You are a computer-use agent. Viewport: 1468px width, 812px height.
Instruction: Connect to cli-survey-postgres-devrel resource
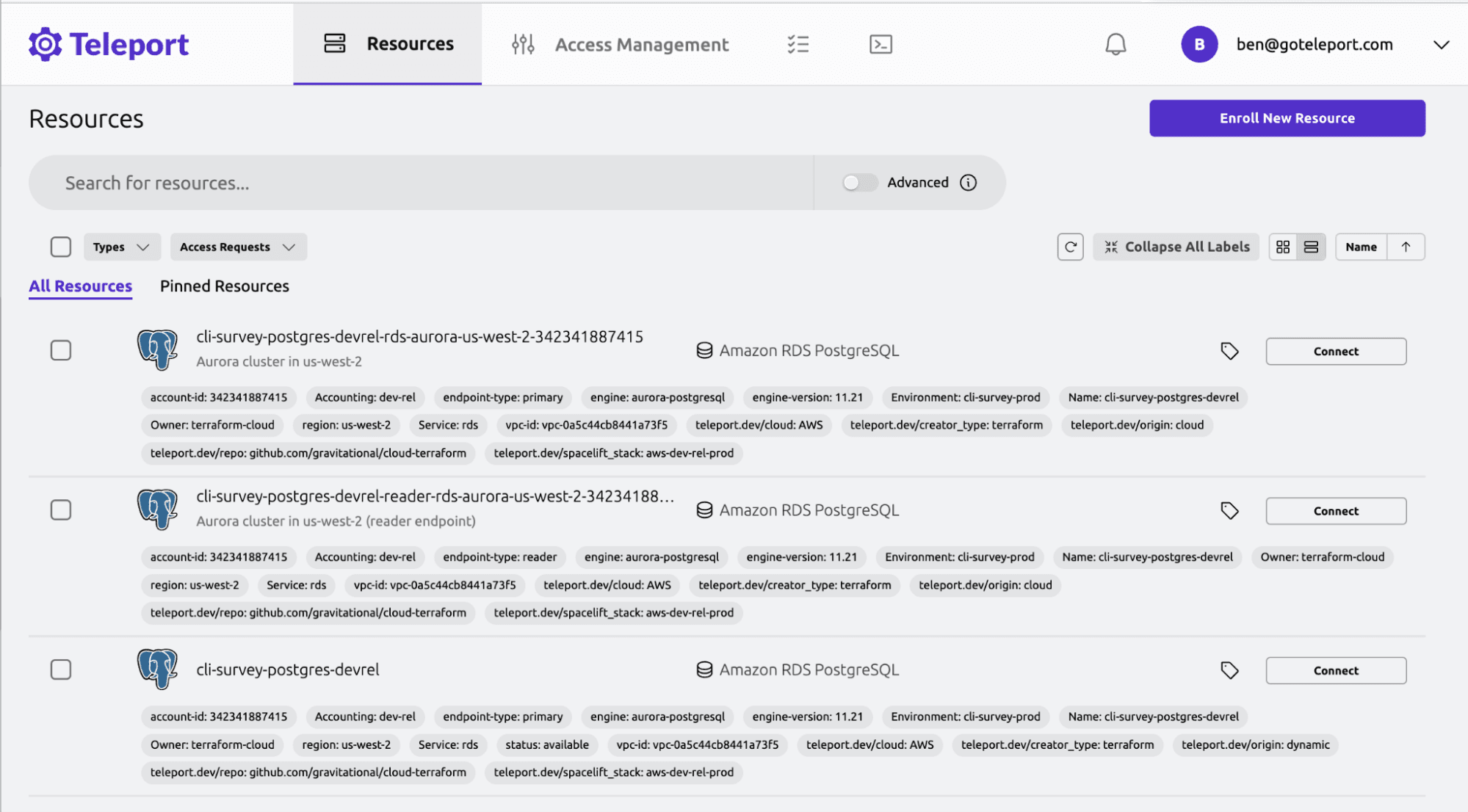click(x=1335, y=670)
